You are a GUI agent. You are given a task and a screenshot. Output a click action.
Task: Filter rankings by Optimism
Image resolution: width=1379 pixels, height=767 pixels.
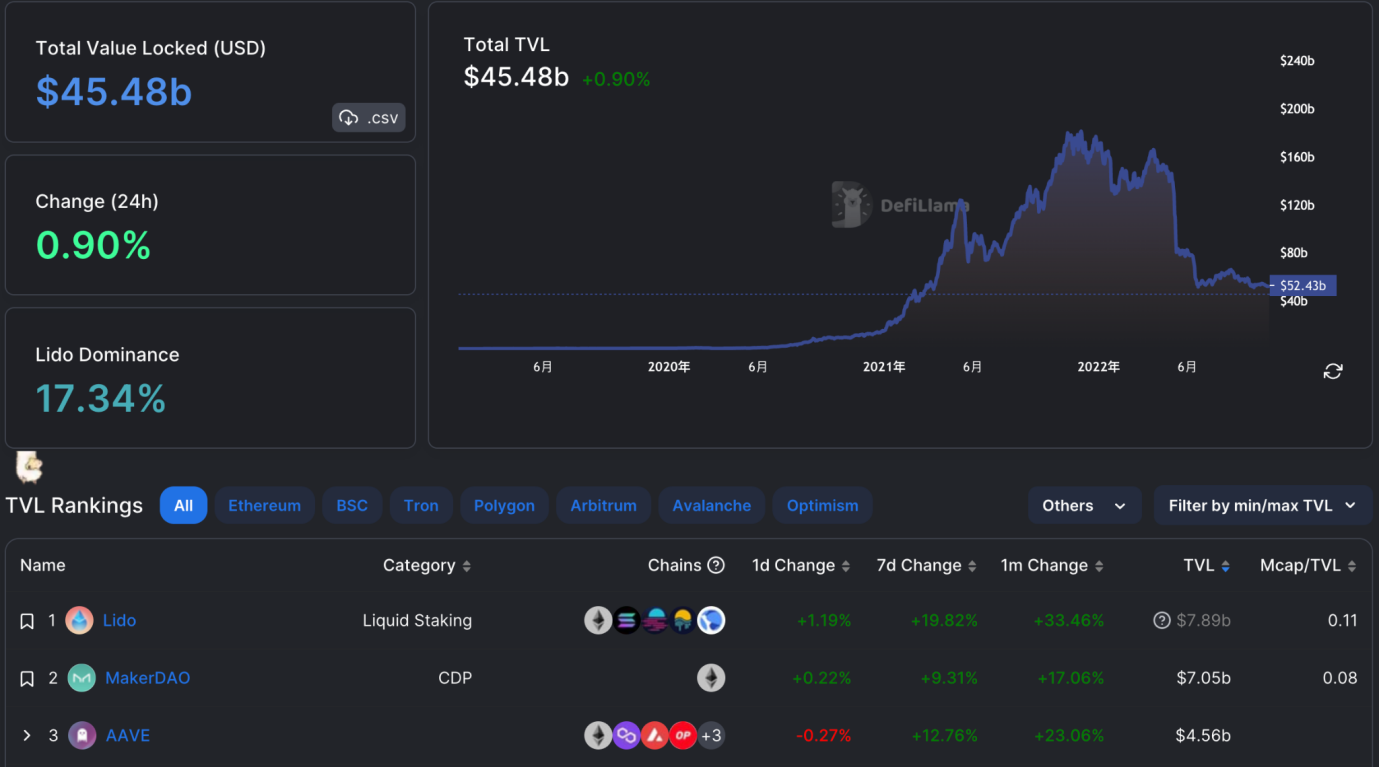point(822,505)
